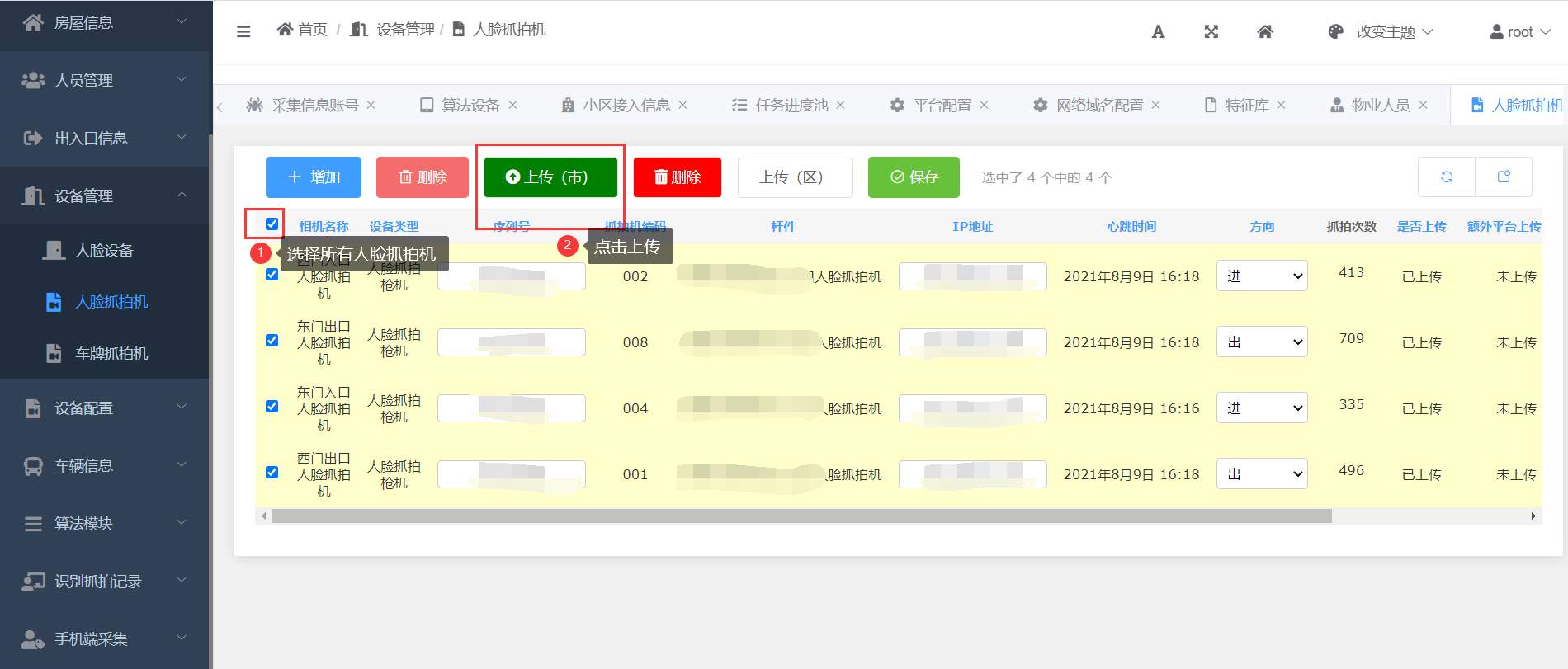Click the green 上传（市） button
Viewport: 1568px width, 669px height.
(550, 177)
